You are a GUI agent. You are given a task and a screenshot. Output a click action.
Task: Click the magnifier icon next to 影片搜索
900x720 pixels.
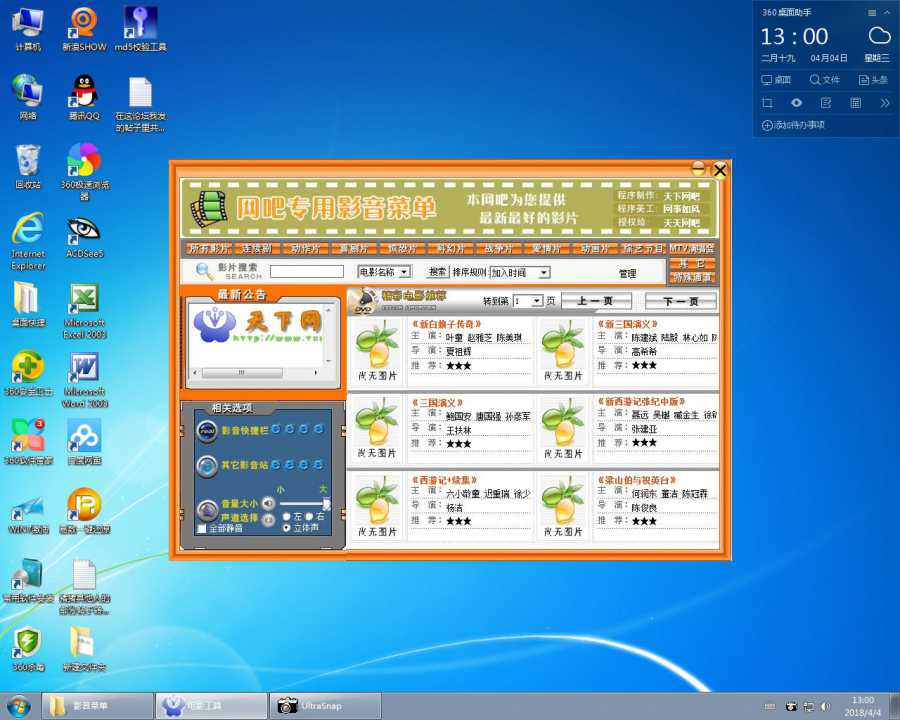pyautogui.click(x=200, y=271)
